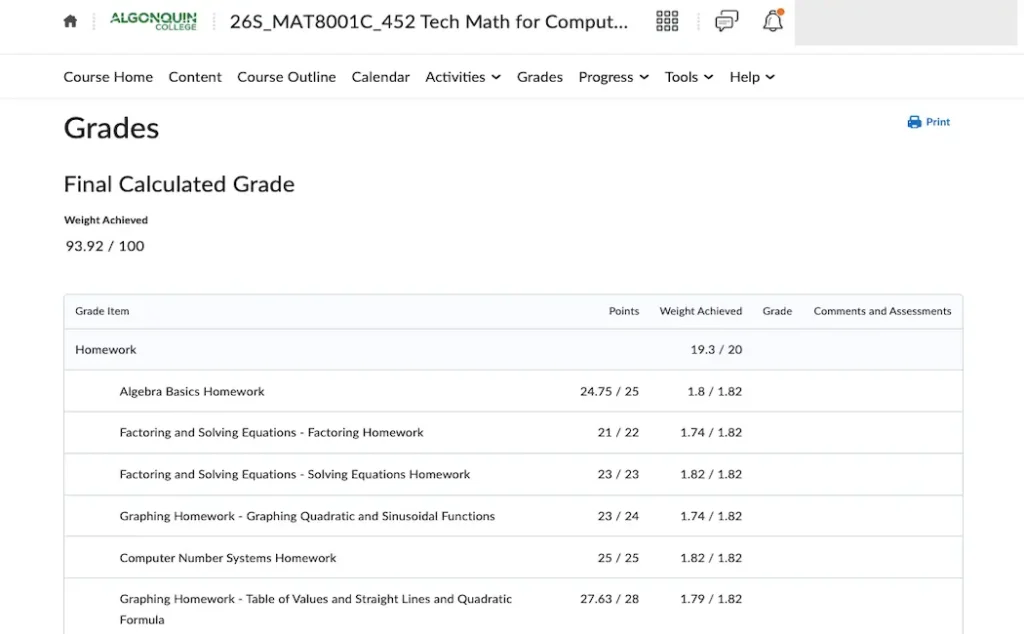Select Solving Equations Homework grade item
This screenshot has width=1024, height=634.
coord(295,475)
